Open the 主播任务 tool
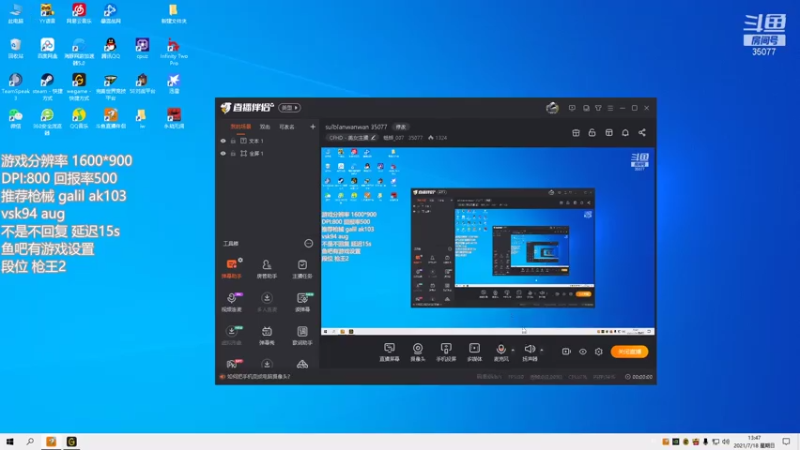 click(302, 268)
